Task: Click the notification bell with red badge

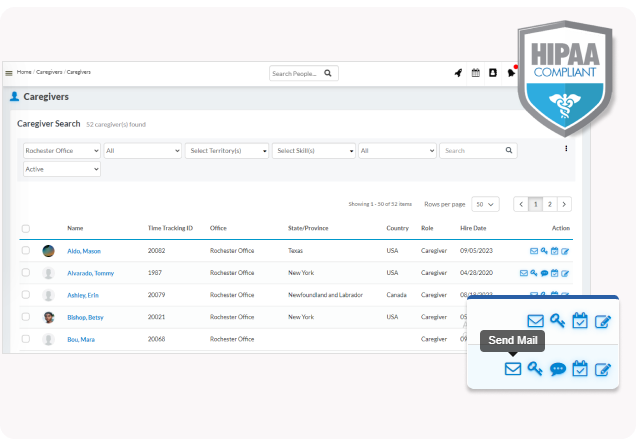Action: click(x=511, y=73)
